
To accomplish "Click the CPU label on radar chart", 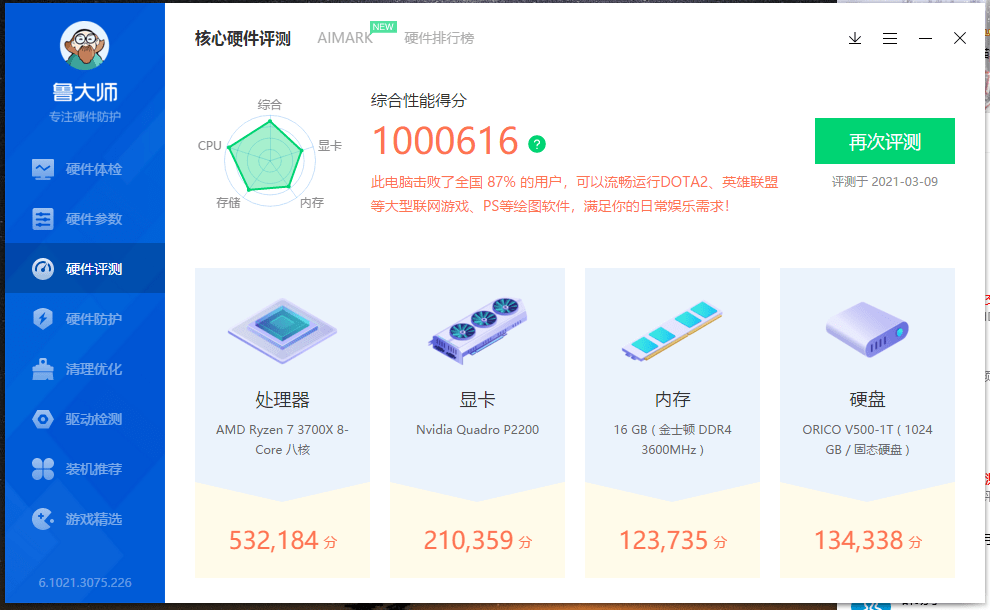I will pos(210,146).
